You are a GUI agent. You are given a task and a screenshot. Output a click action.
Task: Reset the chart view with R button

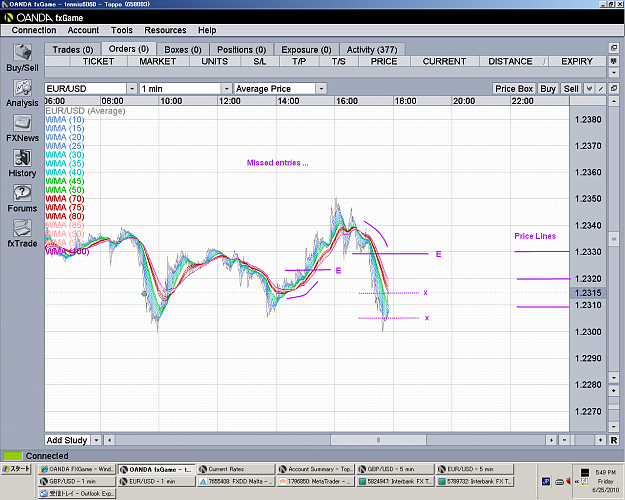tap(614, 440)
